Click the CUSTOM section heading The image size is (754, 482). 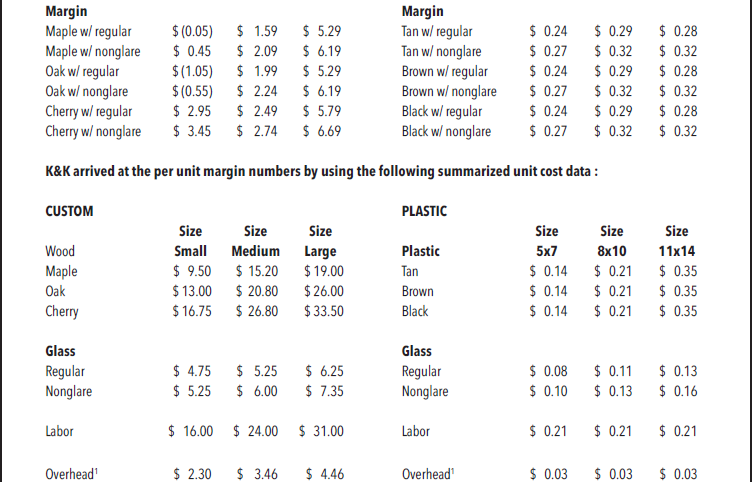click(70, 211)
